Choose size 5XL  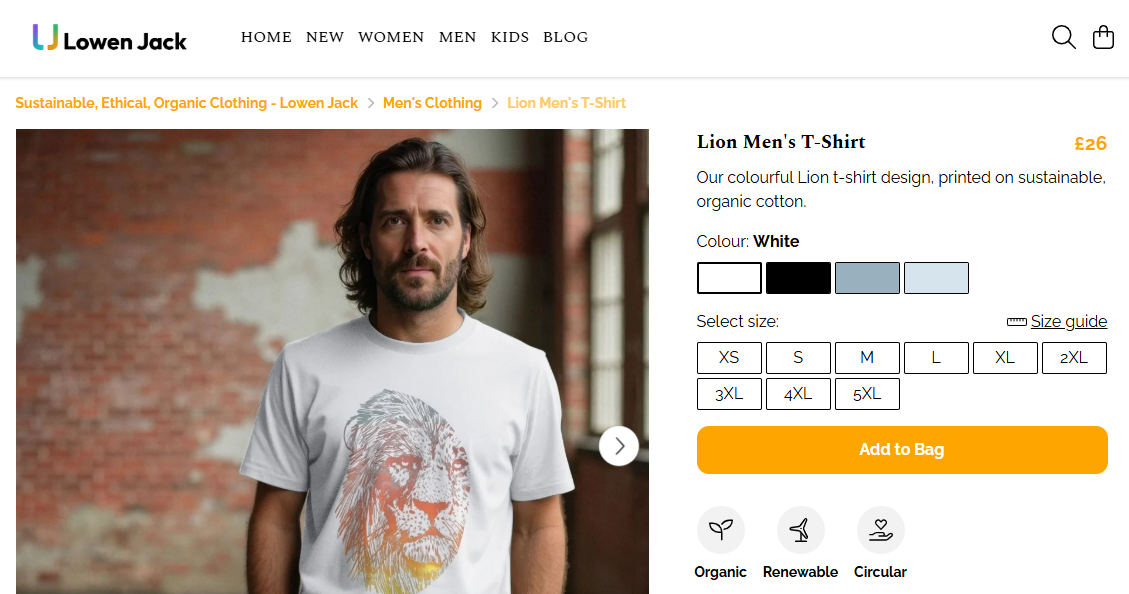pyautogui.click(x=867, y=394)
